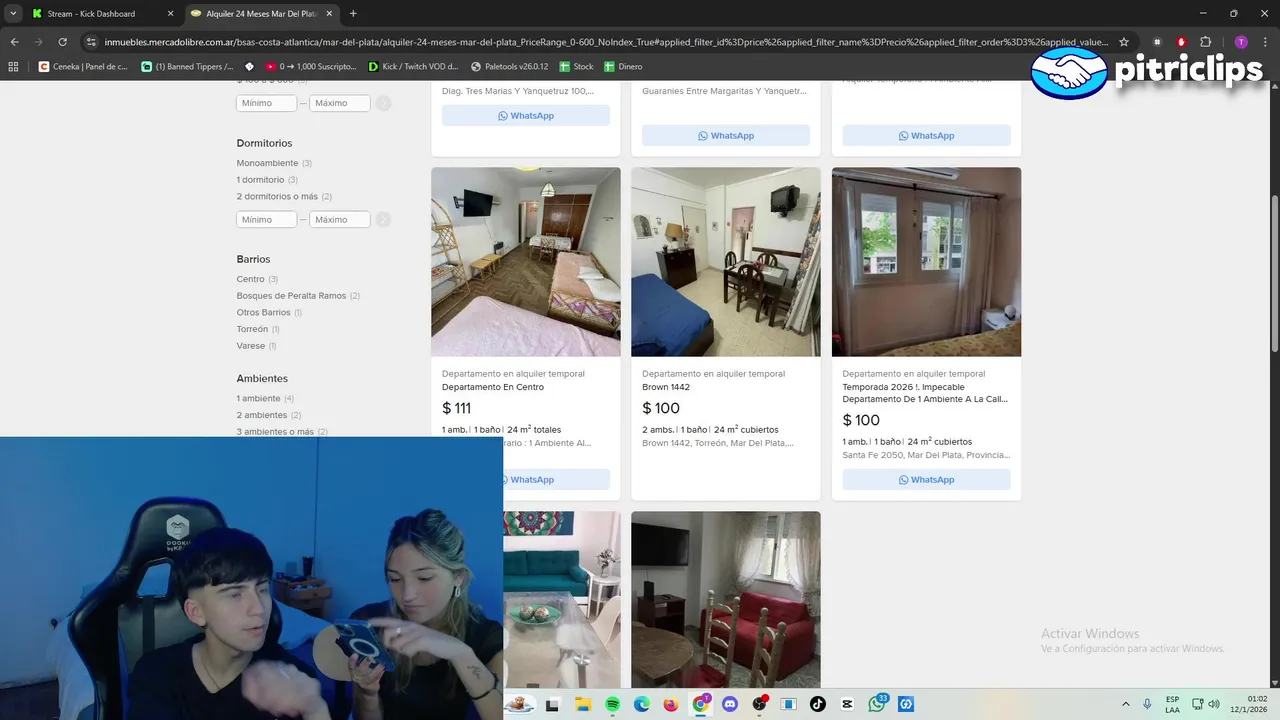Click the red extension icon in toolbar
Image resolution: width=1280 pixels, height=720 pixels.
(x=1181, y=42)
